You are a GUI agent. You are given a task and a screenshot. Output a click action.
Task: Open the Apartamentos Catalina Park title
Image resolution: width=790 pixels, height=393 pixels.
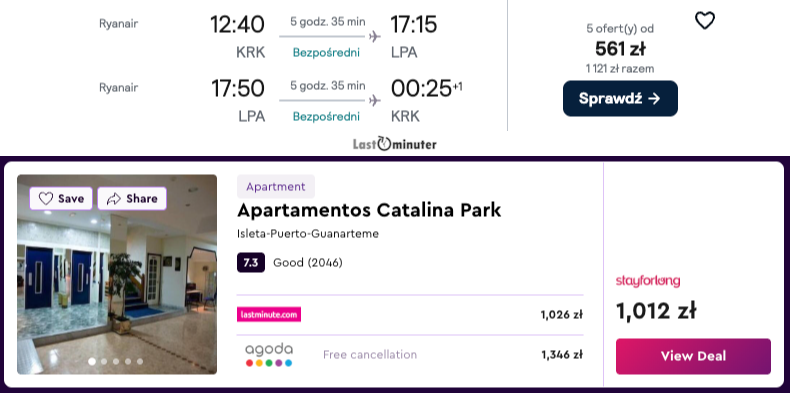coord(369,210)
